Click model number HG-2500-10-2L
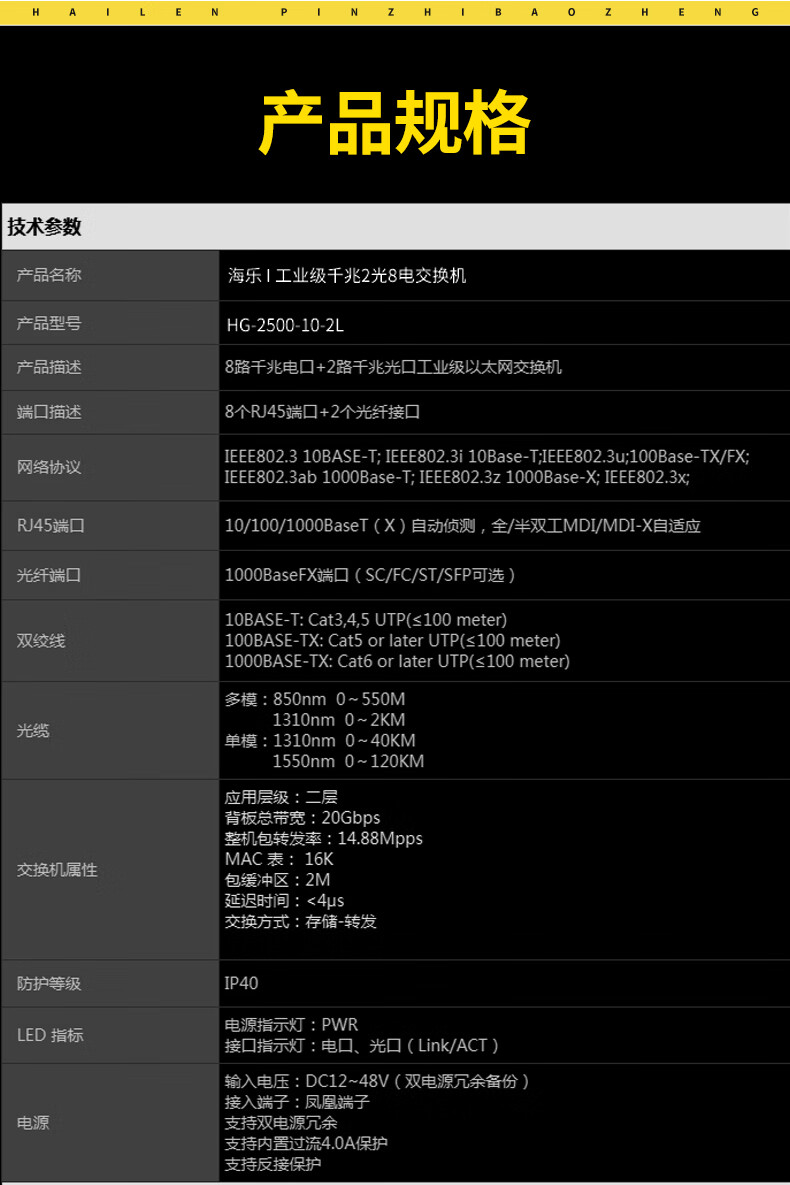Image resolution: width=790 pixels, height=1185 pixels. pyautogui.click(x=285, y=326)
